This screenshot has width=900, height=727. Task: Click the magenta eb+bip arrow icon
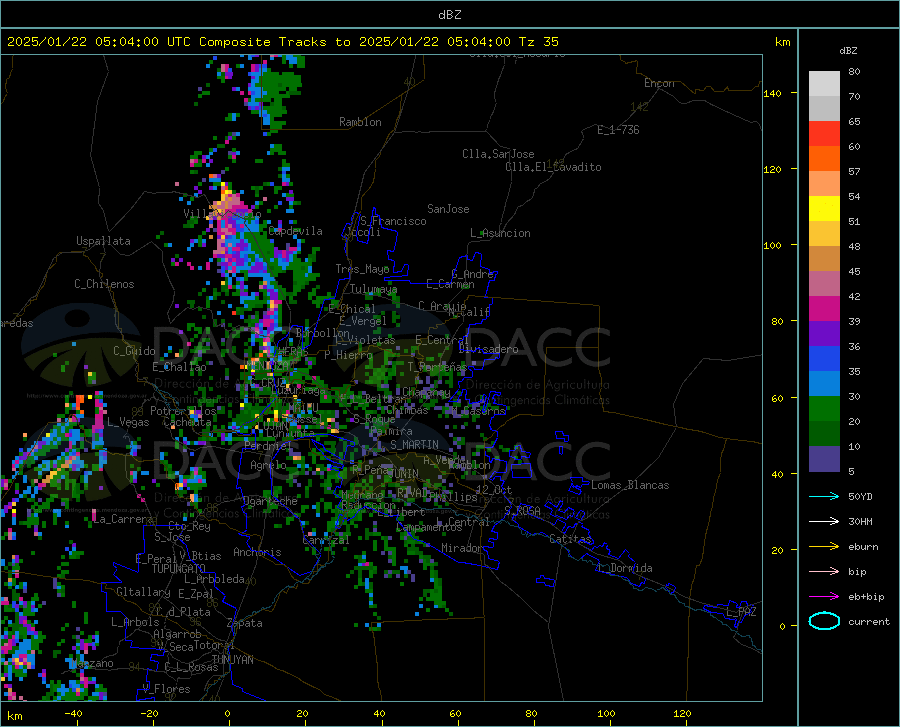(824, 597)
